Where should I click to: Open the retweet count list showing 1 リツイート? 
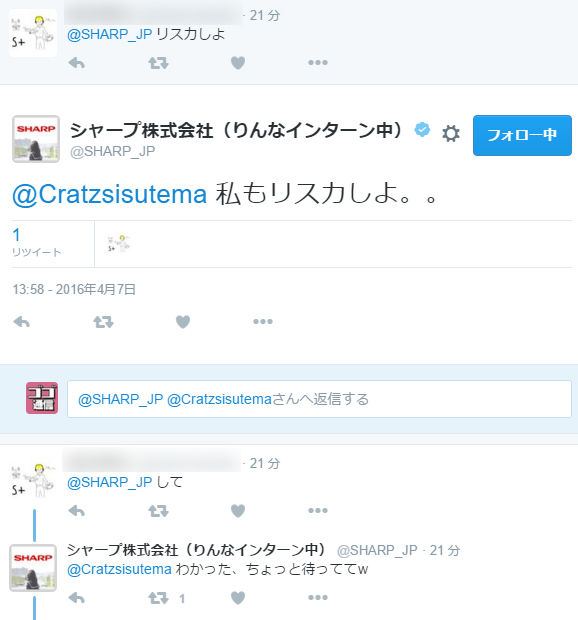click(x=36, y=242)
